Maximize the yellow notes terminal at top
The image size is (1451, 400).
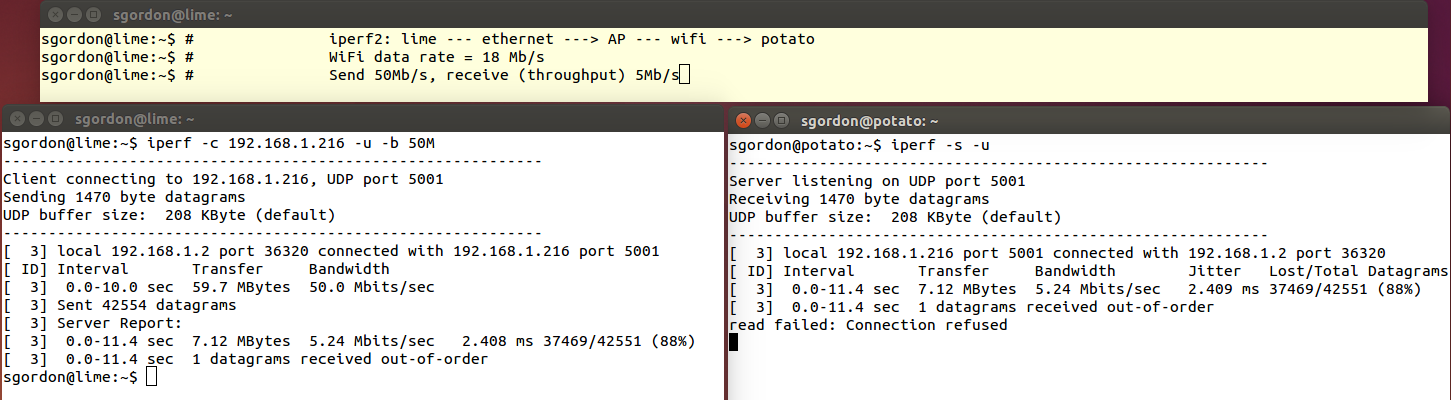(93, 15)
